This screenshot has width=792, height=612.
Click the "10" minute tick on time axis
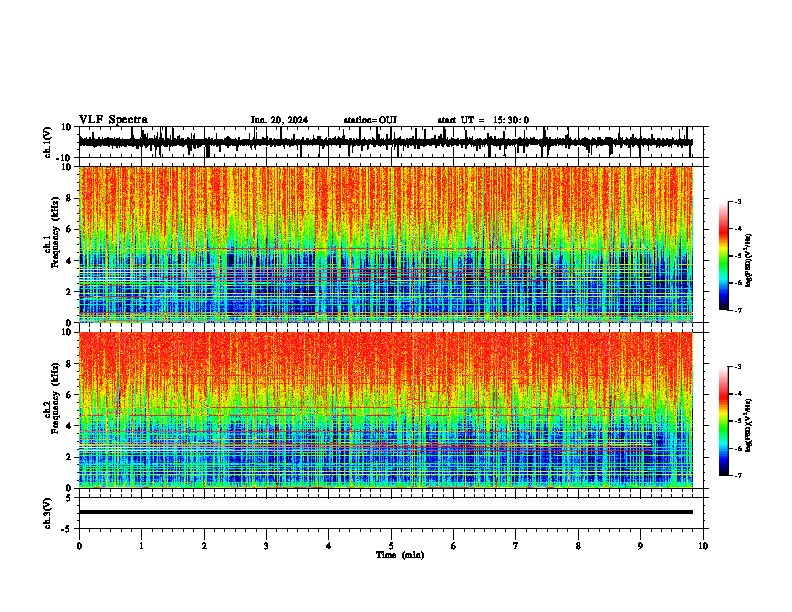pos(703,546)
